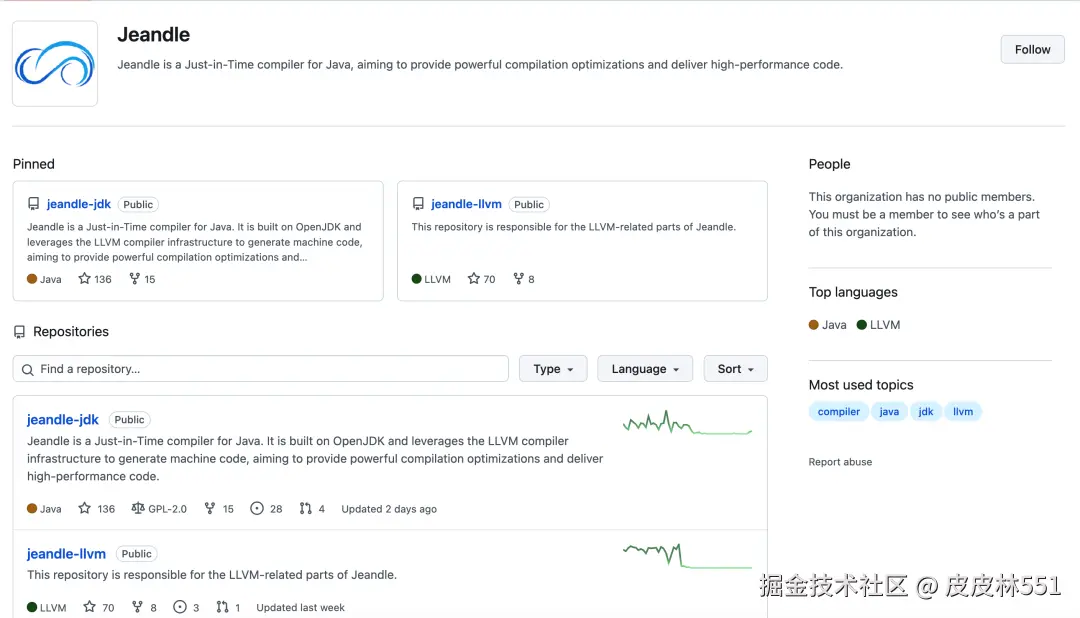Click the Java language color dot under Top languages
The width and height of the screenshot is (1080, 618).
(814, 325)
